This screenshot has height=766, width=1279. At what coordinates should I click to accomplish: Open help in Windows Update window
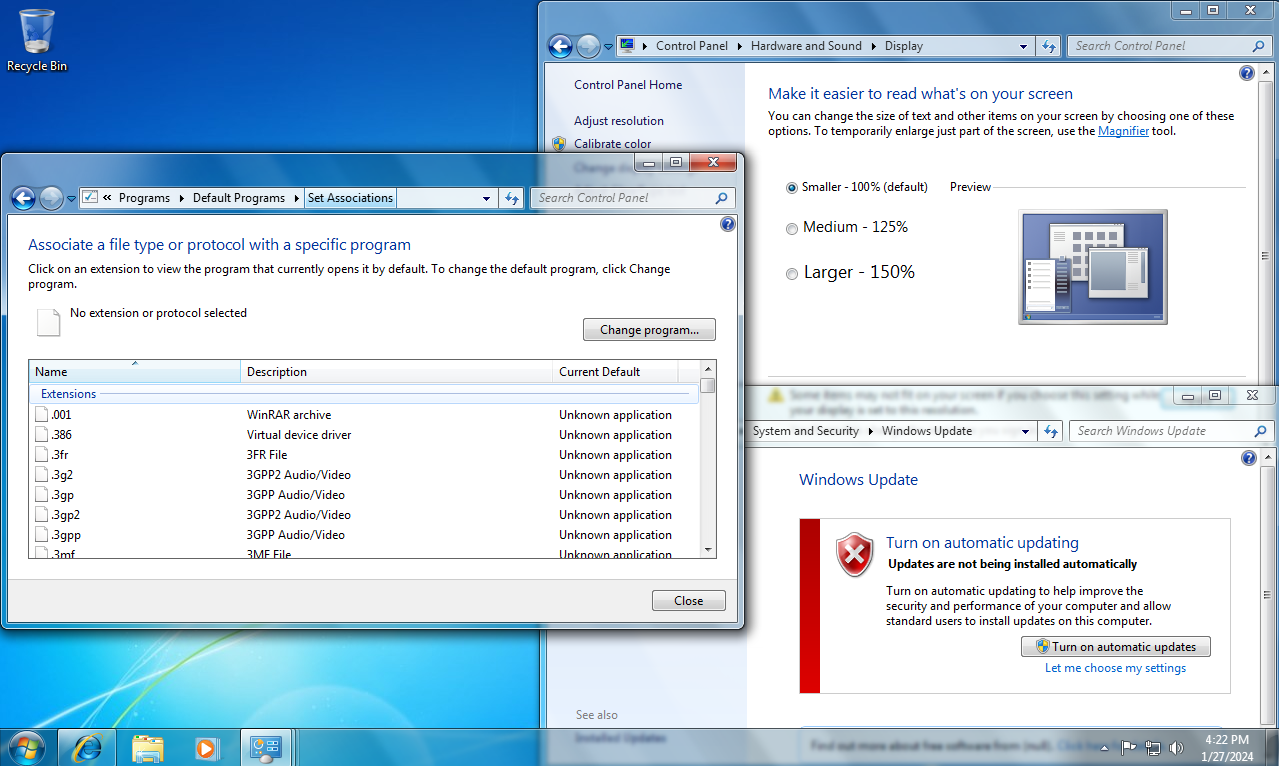1249,458
